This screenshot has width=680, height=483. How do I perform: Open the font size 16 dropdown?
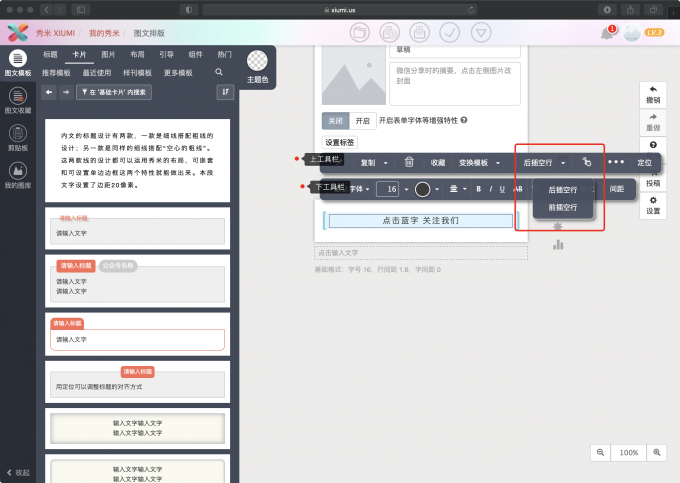(x=395, y=189)
